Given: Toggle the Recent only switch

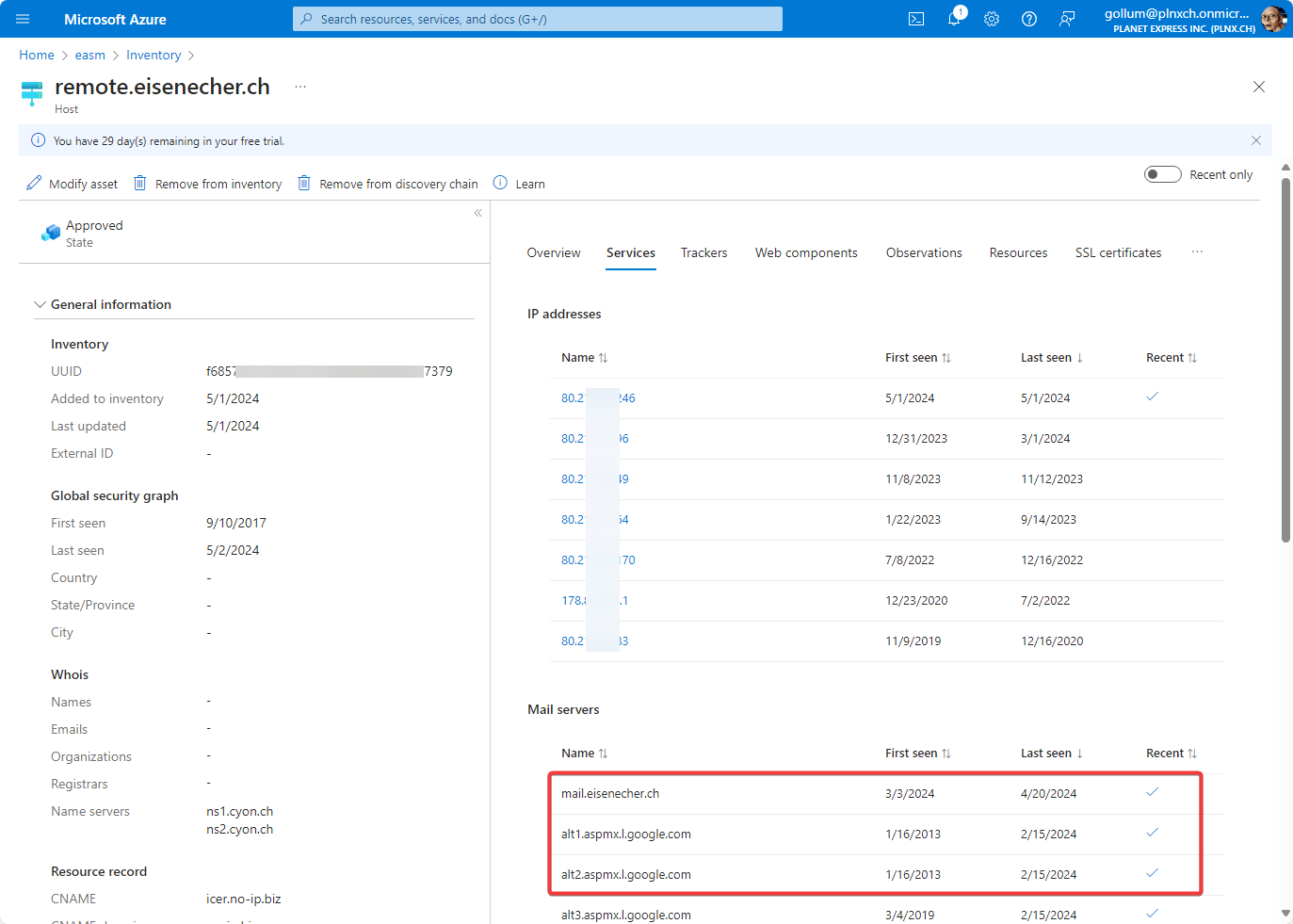Looking at the screenshot, I should coord(1162,174).
